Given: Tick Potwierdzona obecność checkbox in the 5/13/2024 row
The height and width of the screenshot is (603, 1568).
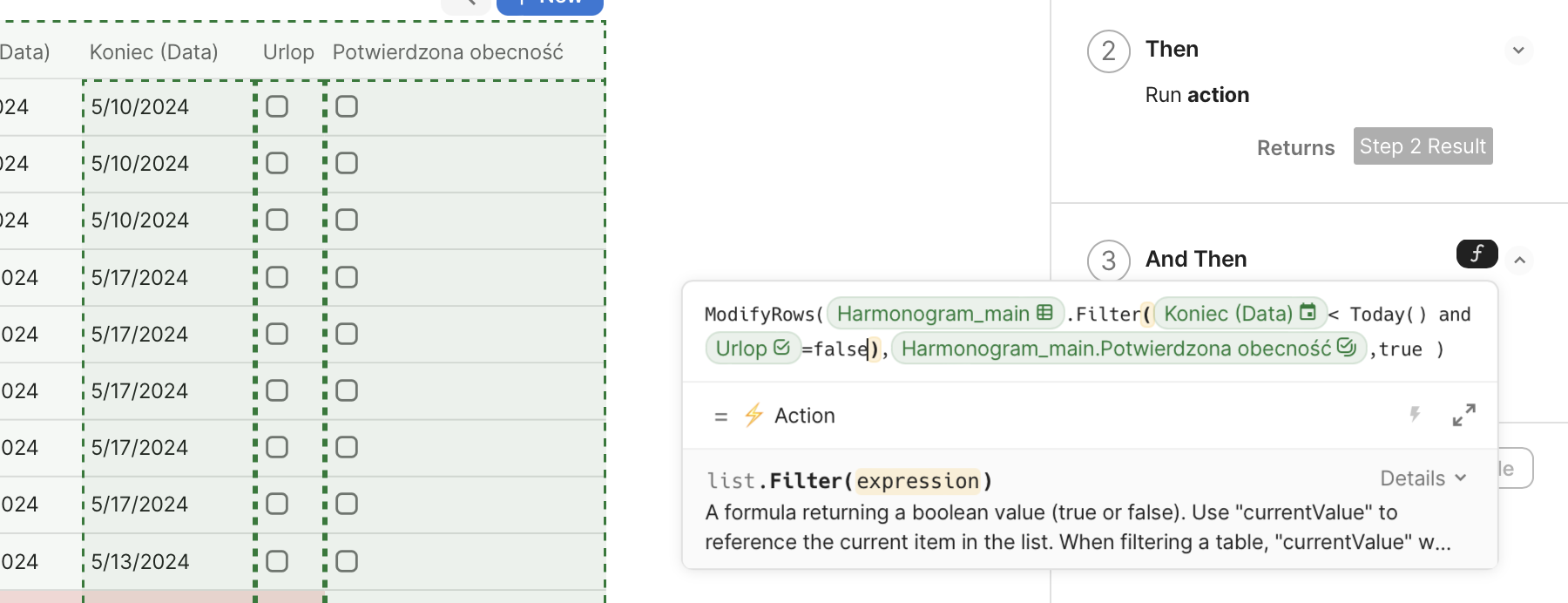Looking at the screenshot, I should (x=347, y=561).
